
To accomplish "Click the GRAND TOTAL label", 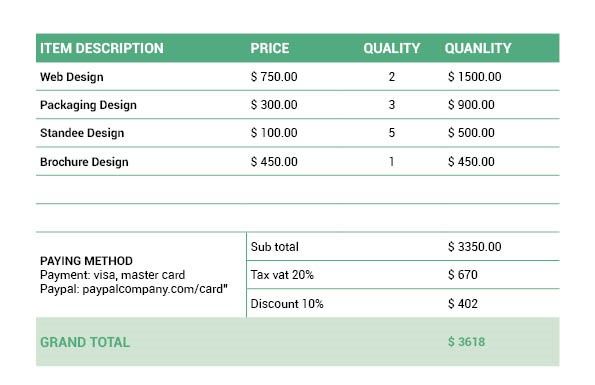I will point(85,342).
